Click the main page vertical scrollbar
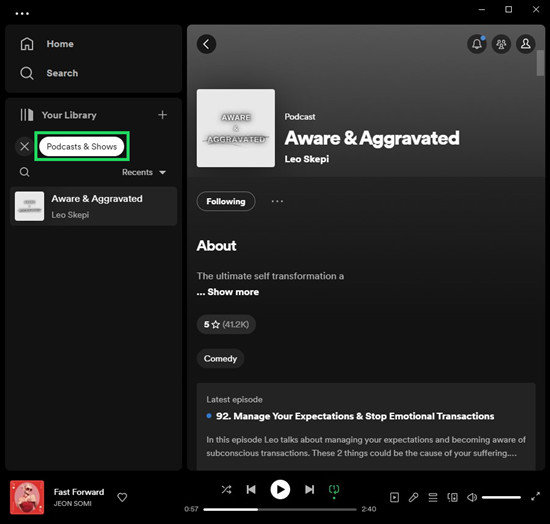The height and width of the screenshot is (524, 550). click(x=540, y=62)
